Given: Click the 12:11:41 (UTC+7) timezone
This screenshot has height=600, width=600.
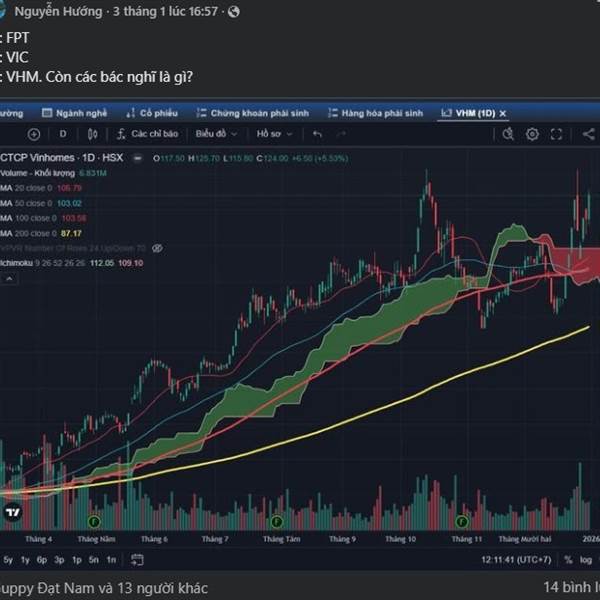Looking at the screenshot, I should tap(516, 560).
